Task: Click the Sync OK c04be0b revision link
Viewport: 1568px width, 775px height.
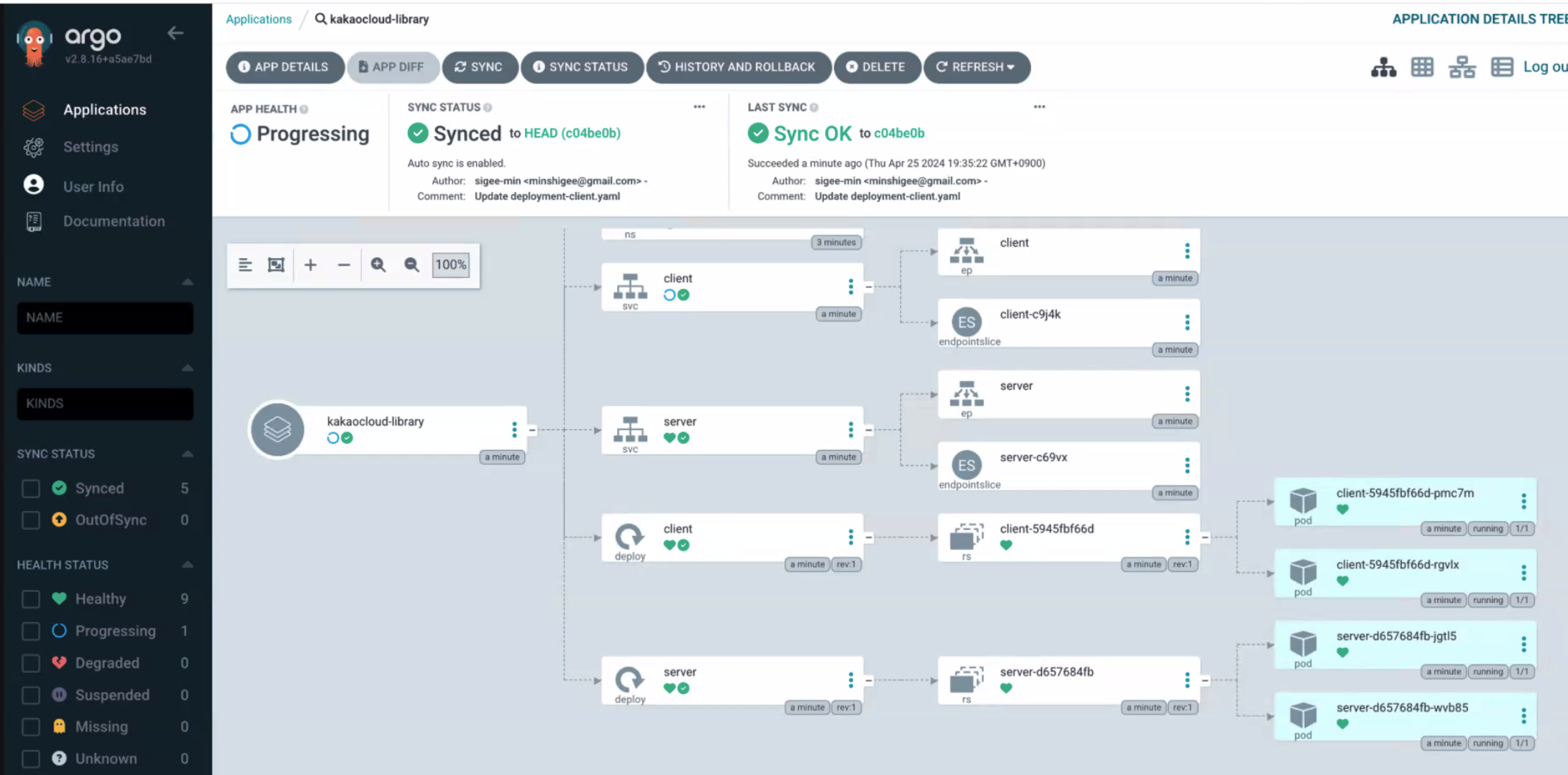Action: [899, 133]
